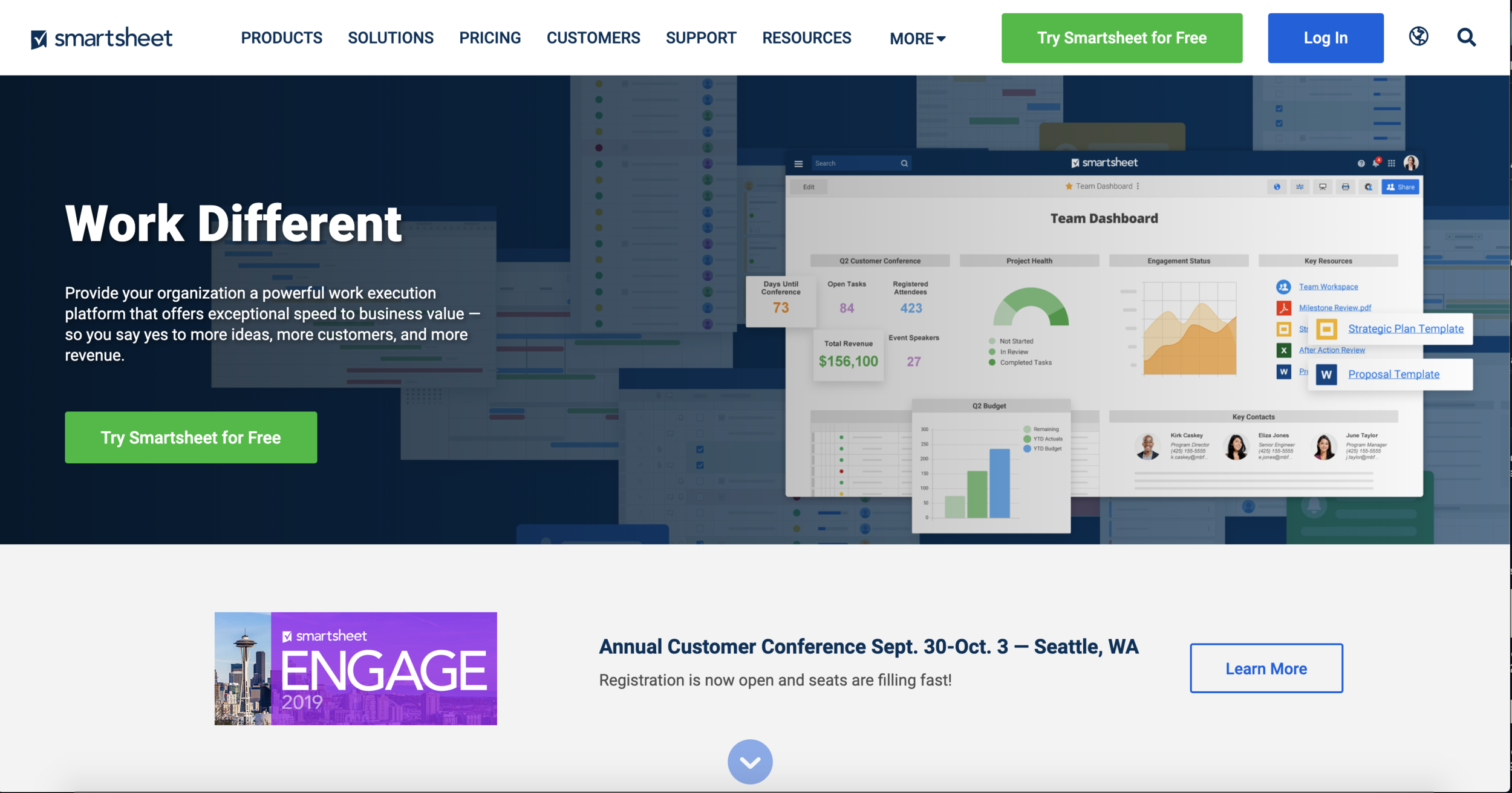1512x793 pixels.
Task: Click the 'Key Contacts' widget header
Action: [x=1253, y=417]
